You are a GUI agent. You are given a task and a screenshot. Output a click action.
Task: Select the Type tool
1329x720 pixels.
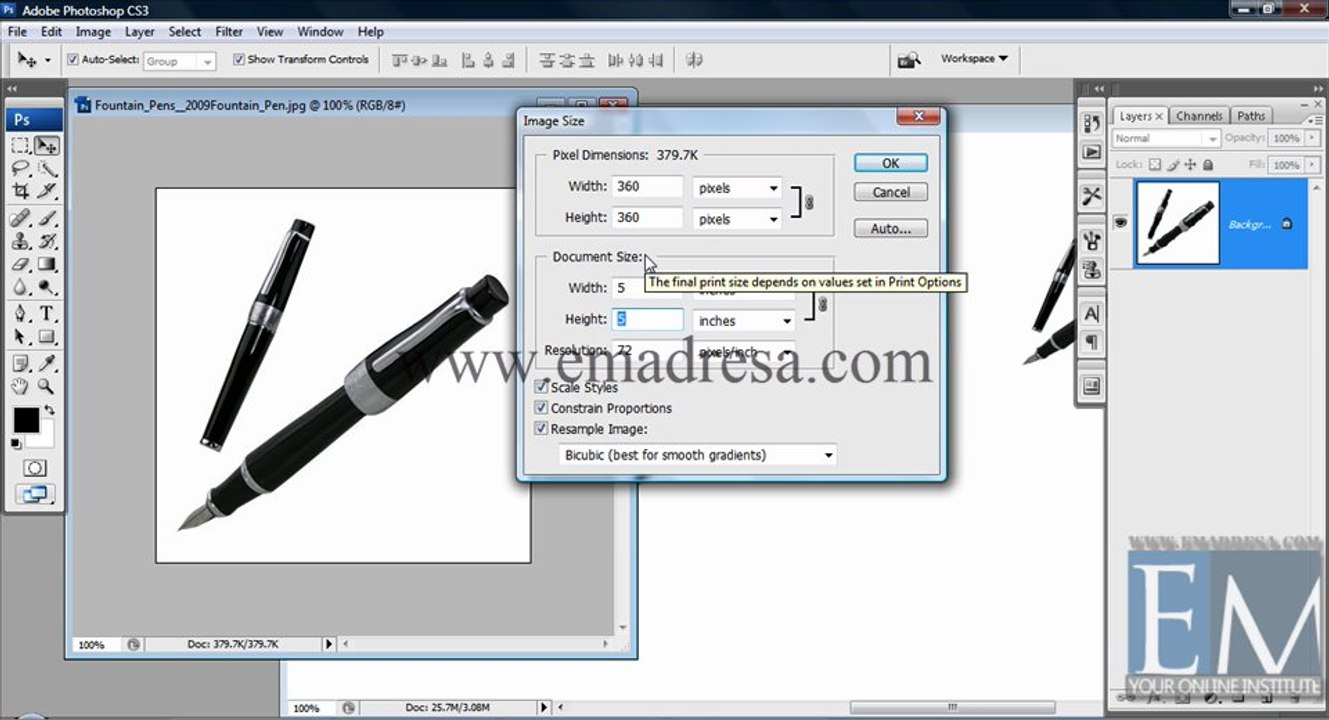[47, 314]
